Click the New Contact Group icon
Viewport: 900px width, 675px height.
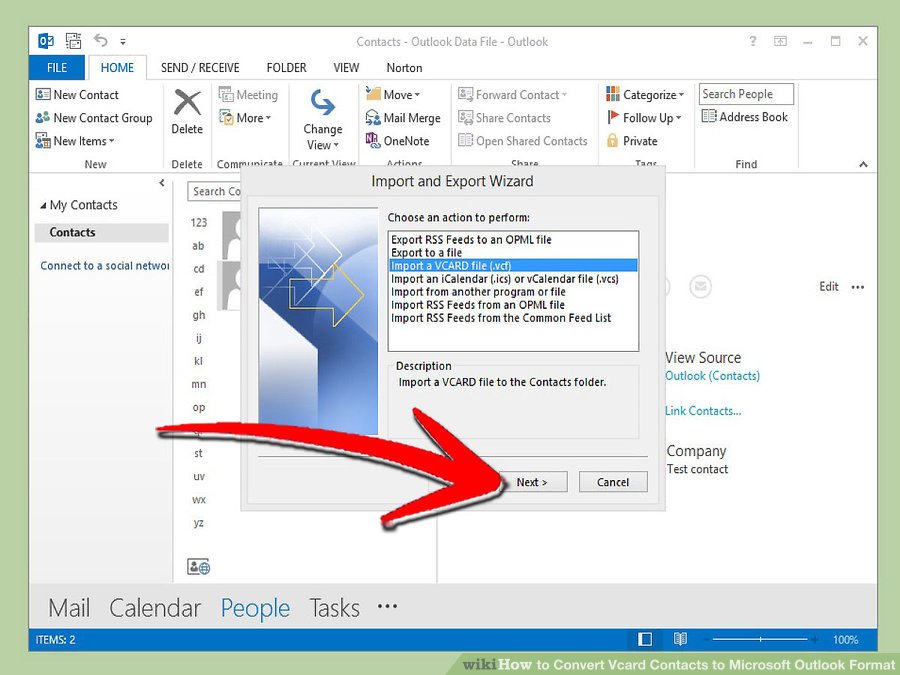43,118
